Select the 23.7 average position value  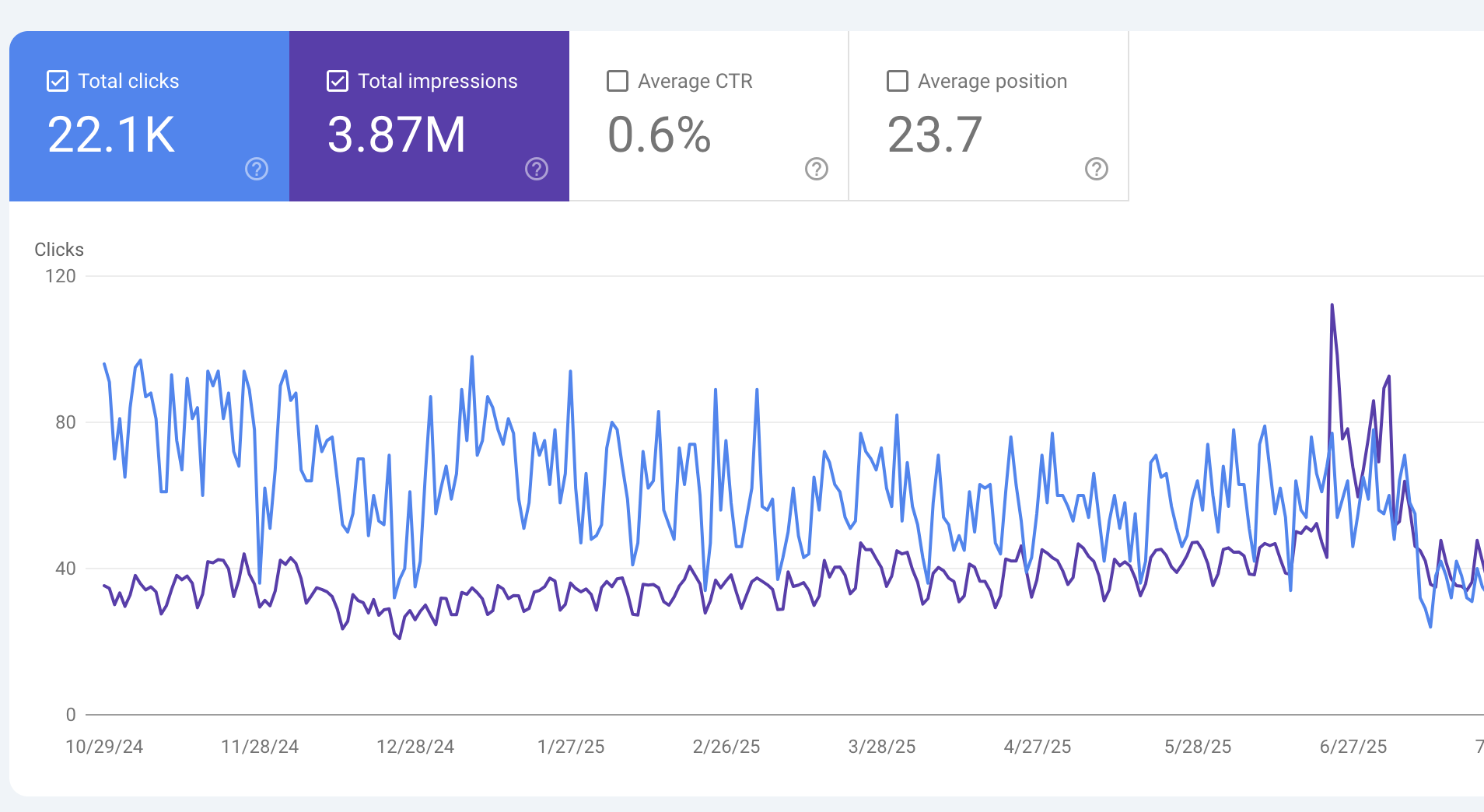(x=935, y=135)
